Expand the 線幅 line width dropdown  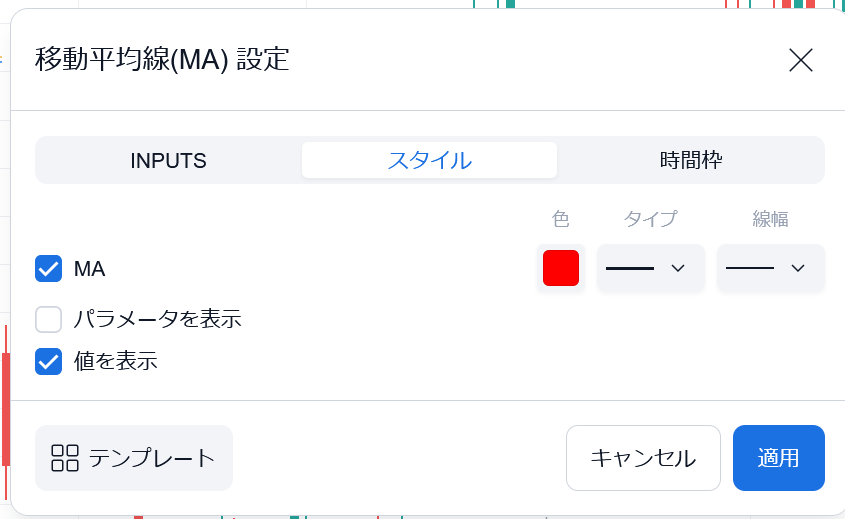pyautogui.click(x=770, y=268)
